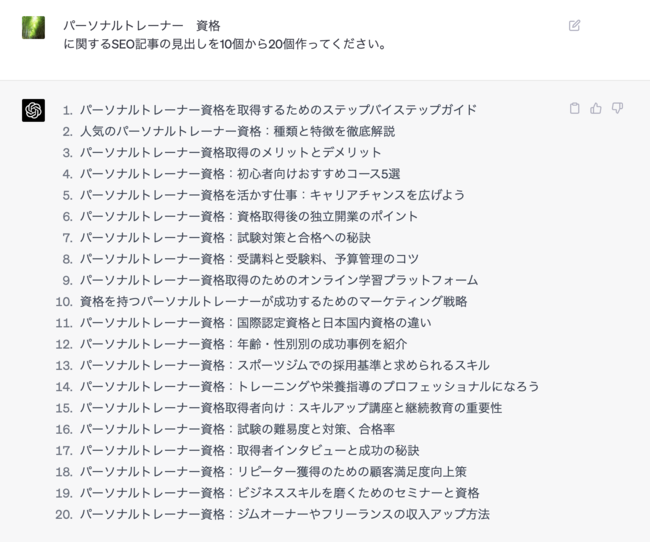Viewport: 650px width, 542px height.
Task: Click list item 10 about マーケティング戦略
Action: pyautogui.click(x=273, y=301)
